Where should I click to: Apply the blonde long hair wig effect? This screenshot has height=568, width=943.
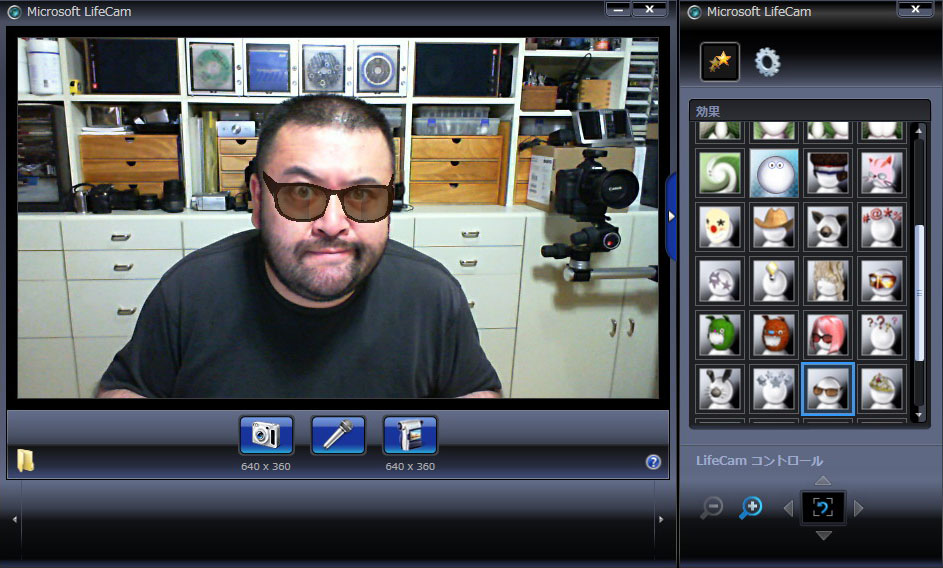(x=828, y=281)
